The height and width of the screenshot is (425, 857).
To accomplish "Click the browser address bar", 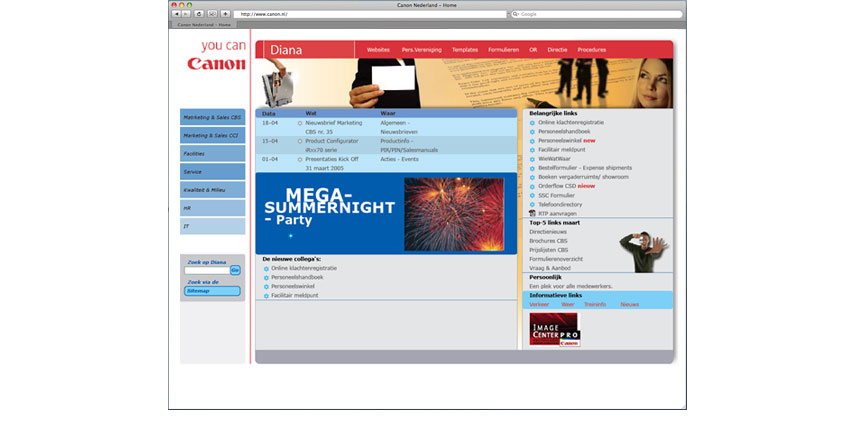I will coord(370,14).
